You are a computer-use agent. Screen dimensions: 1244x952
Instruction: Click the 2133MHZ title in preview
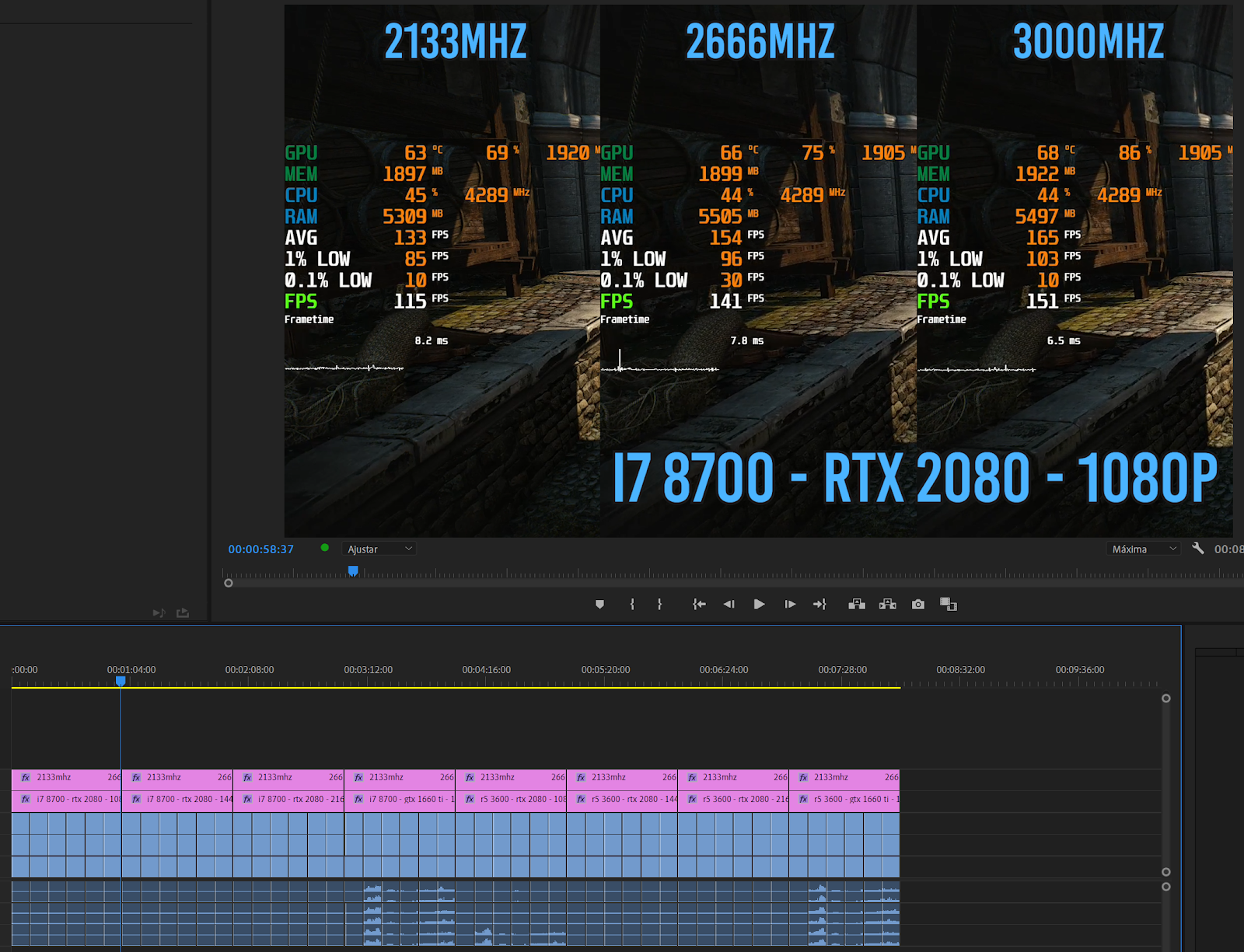pos(456,42)
